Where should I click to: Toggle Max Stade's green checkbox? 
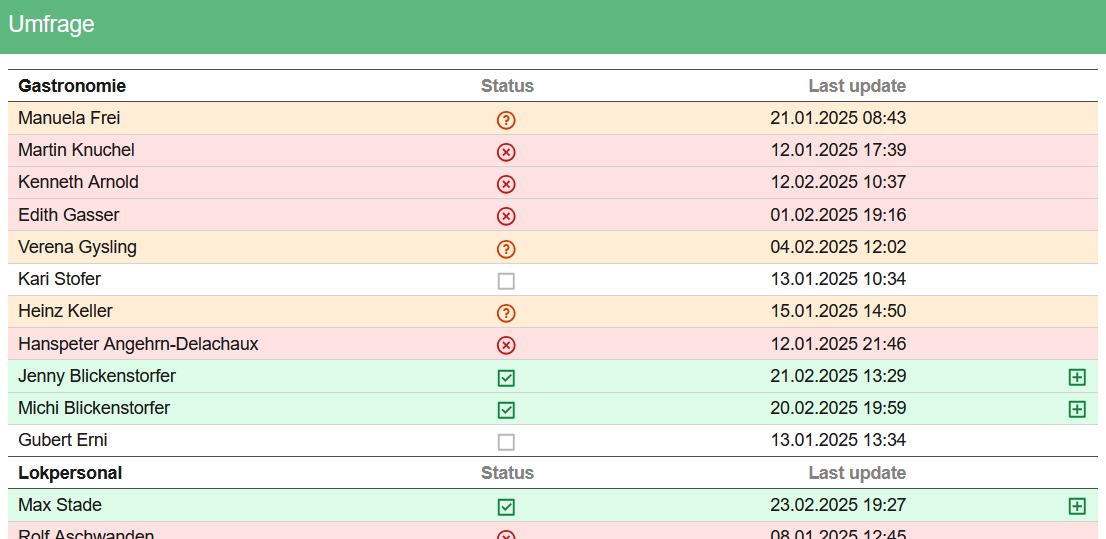coord(506,507)
